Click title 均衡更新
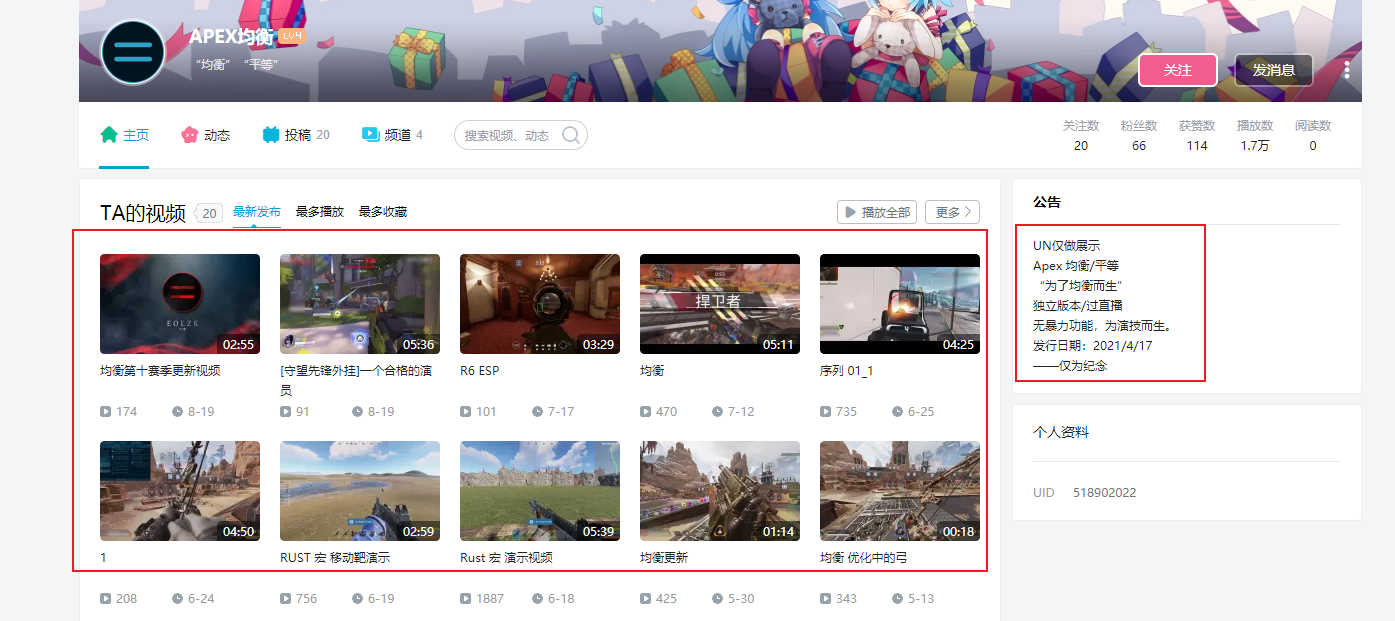This screenshot has height=621, width=1395. coord(664,557)
